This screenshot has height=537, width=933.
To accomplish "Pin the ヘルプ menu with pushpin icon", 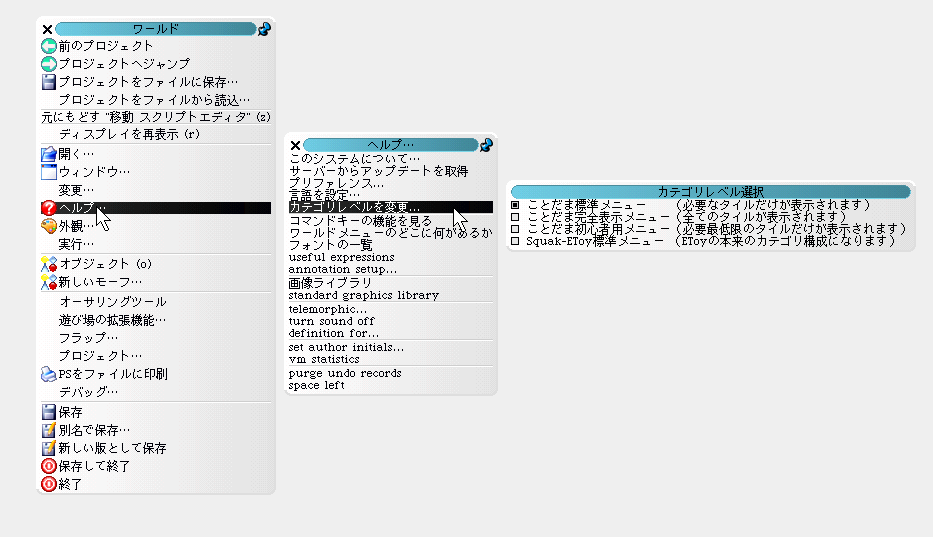I will point(487,145).
